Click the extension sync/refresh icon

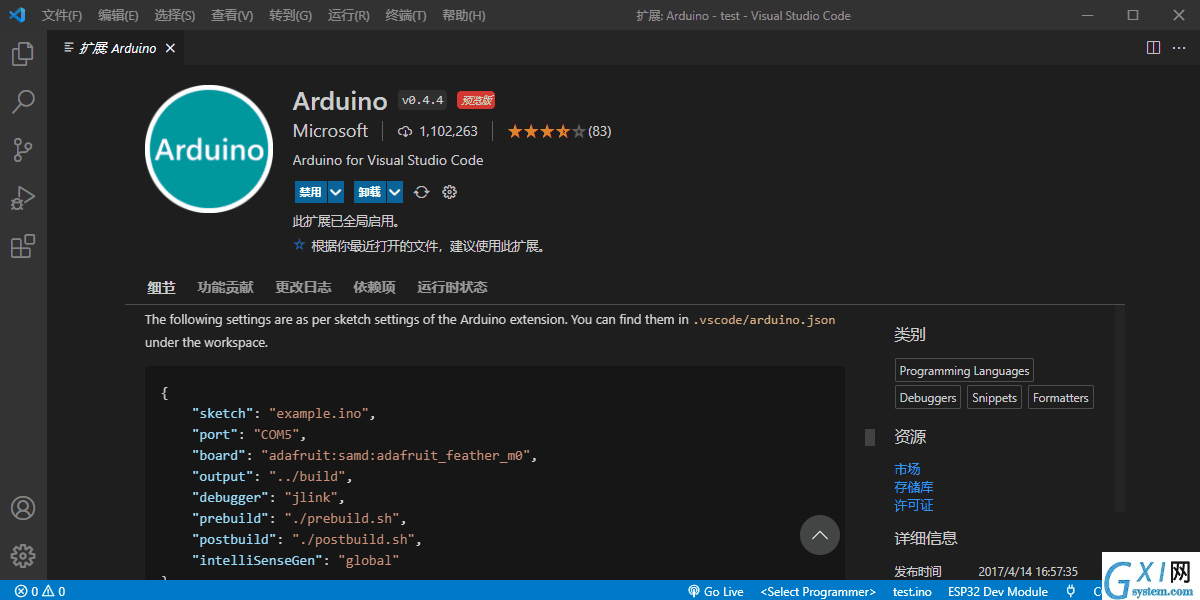pos(422,192)
